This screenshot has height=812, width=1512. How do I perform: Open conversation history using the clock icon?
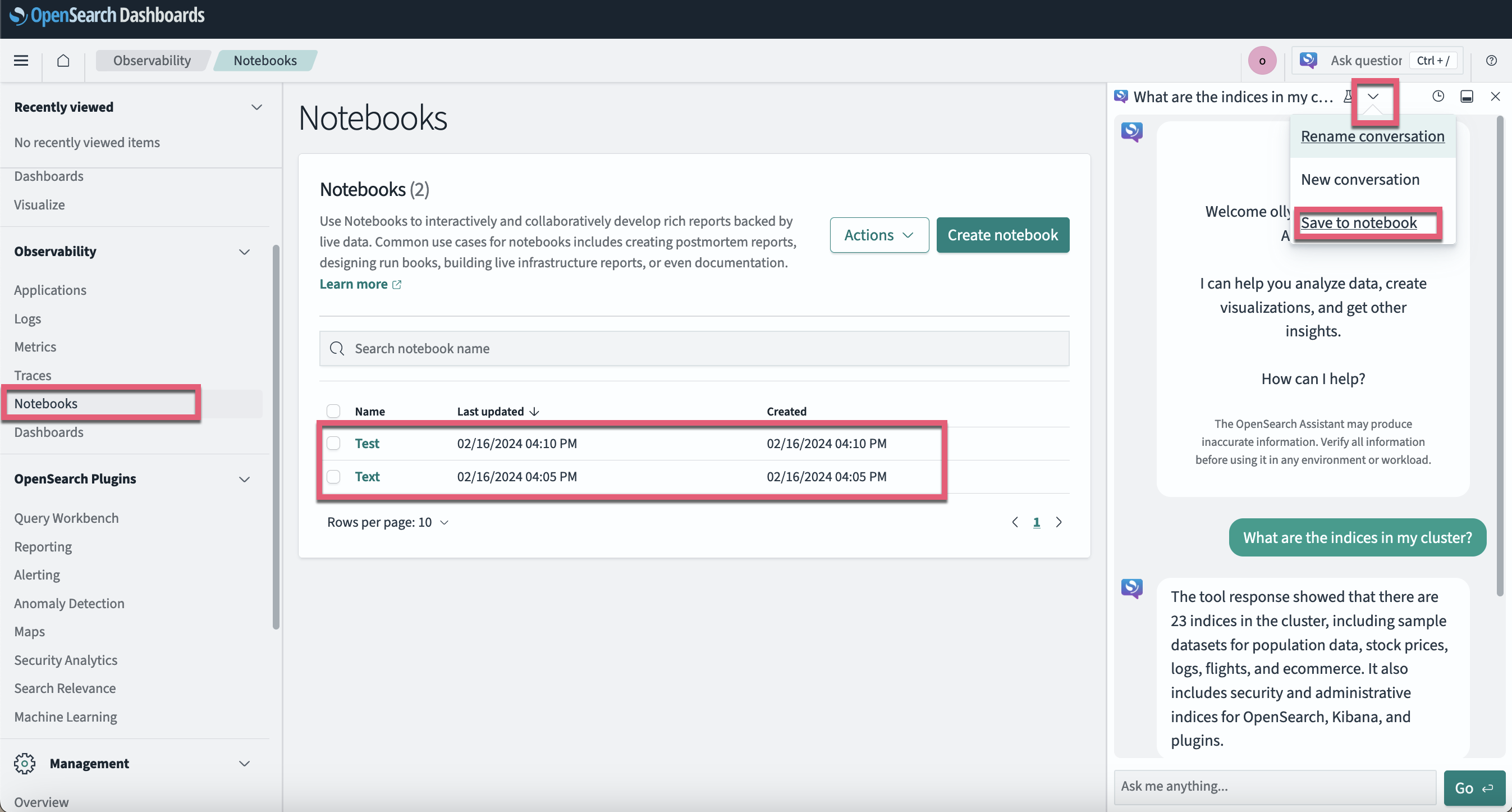[x=1438, y=96]
